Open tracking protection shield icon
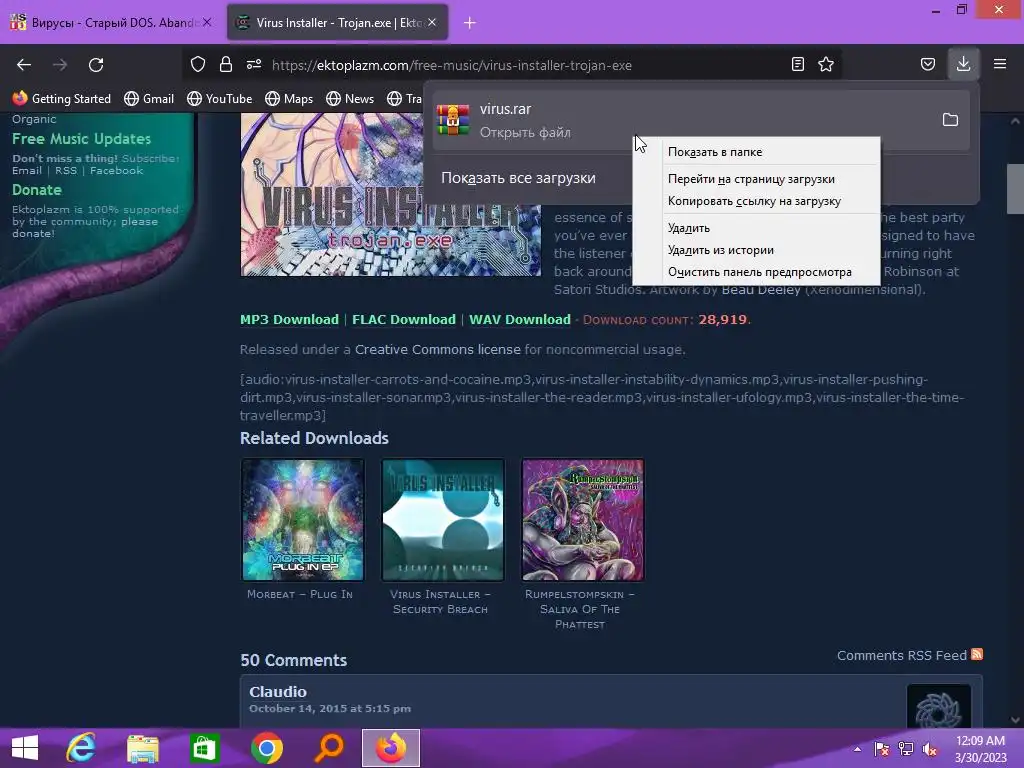The height and width of the screenshot is (768, 1024). [198, 64]
